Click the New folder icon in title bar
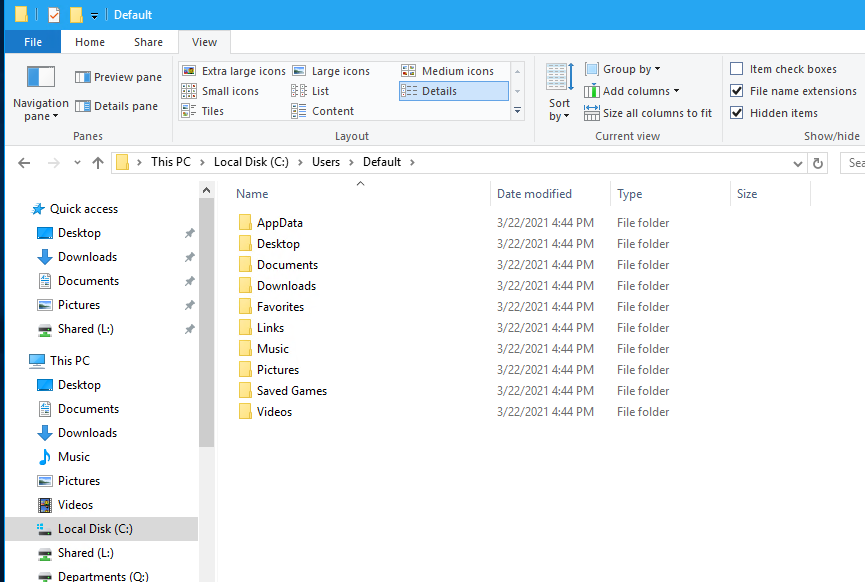 (76, 15)
